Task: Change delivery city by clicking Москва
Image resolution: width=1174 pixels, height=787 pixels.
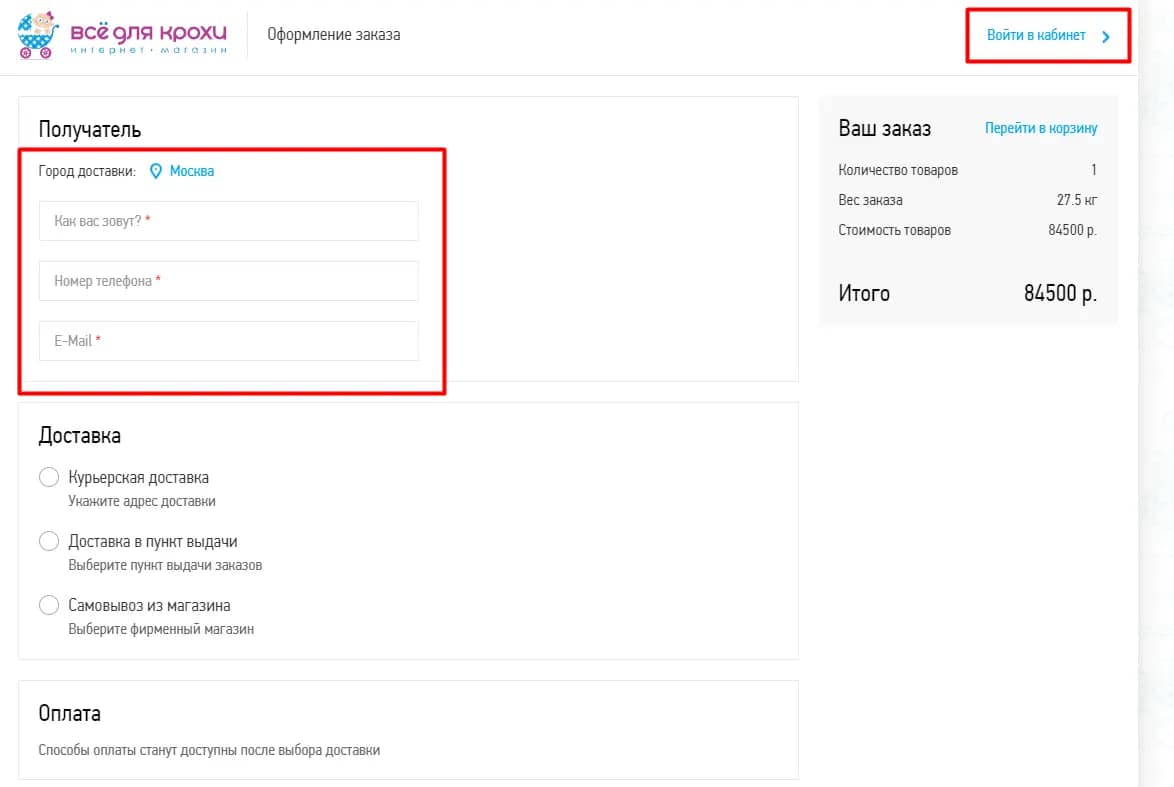Action: click(x=191, y=171)
